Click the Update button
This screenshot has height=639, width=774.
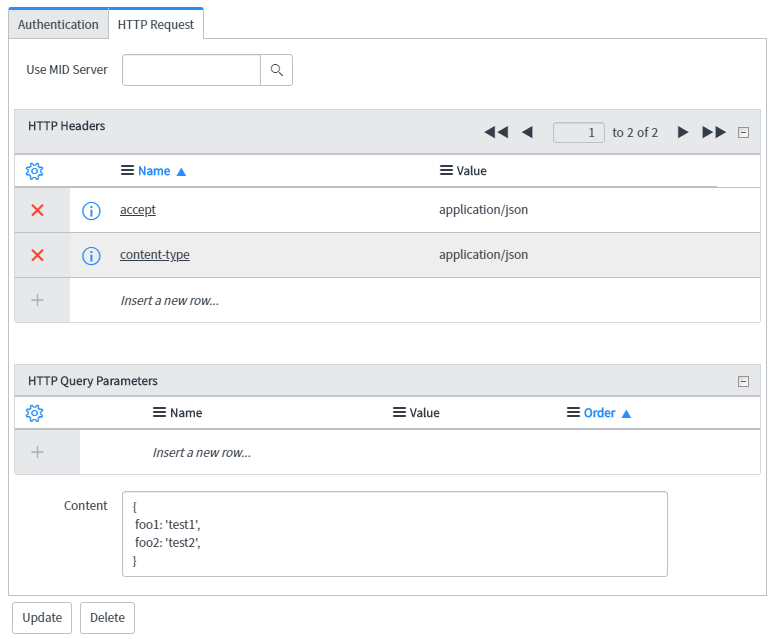click(42, 618)
